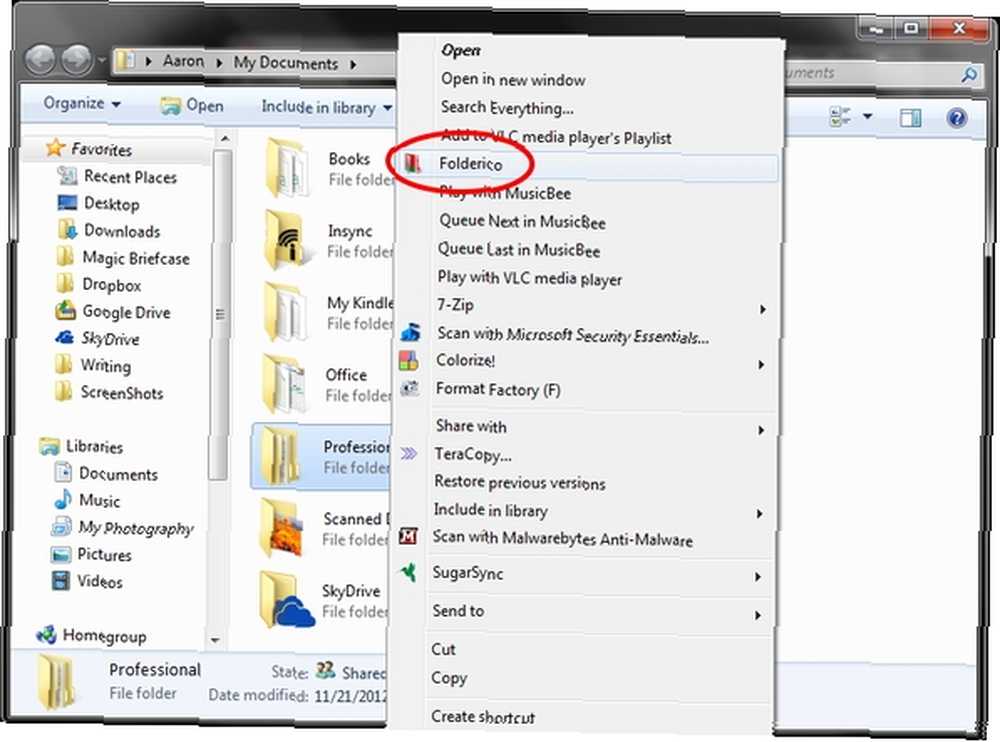The height and width of the screenshot is (742, 1000).
Task: Expand the Colorize! submenu arrow
Action: point(761,364)
